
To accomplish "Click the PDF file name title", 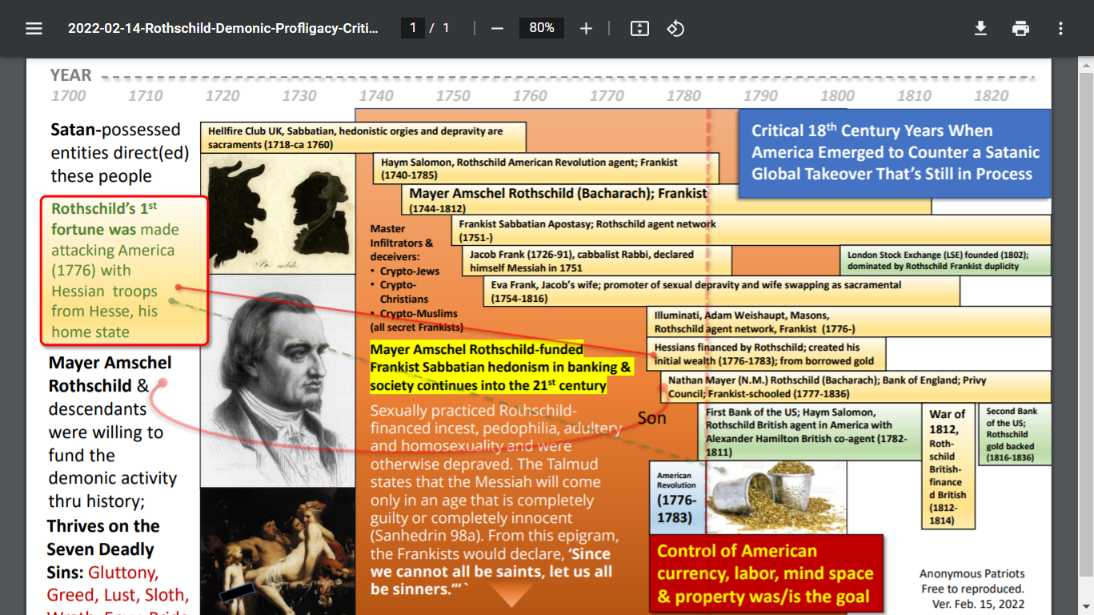I will pos(223,29).
